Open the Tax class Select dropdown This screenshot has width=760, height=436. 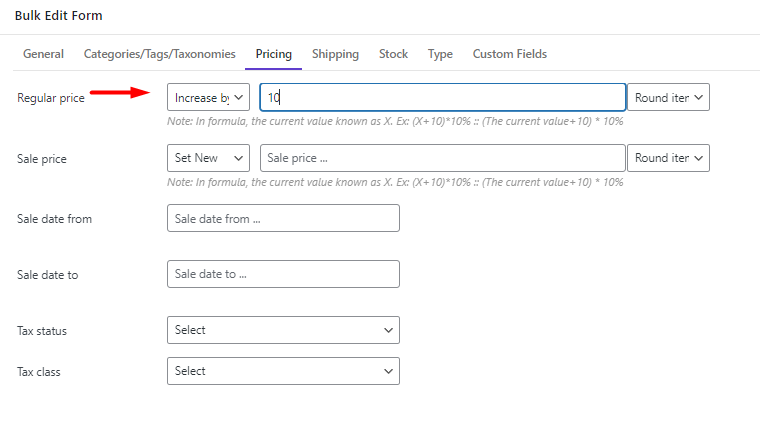(x=284, y=371)
